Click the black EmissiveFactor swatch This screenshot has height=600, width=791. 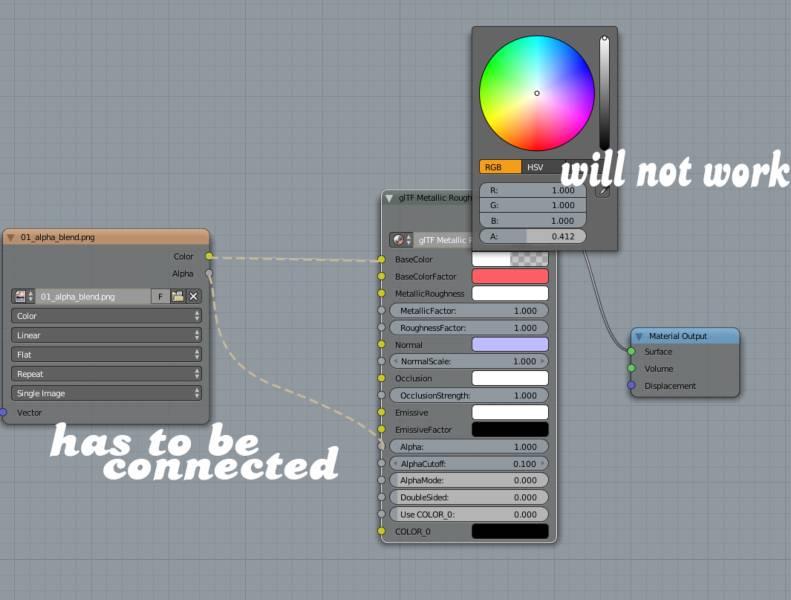(x=510, y=429)
